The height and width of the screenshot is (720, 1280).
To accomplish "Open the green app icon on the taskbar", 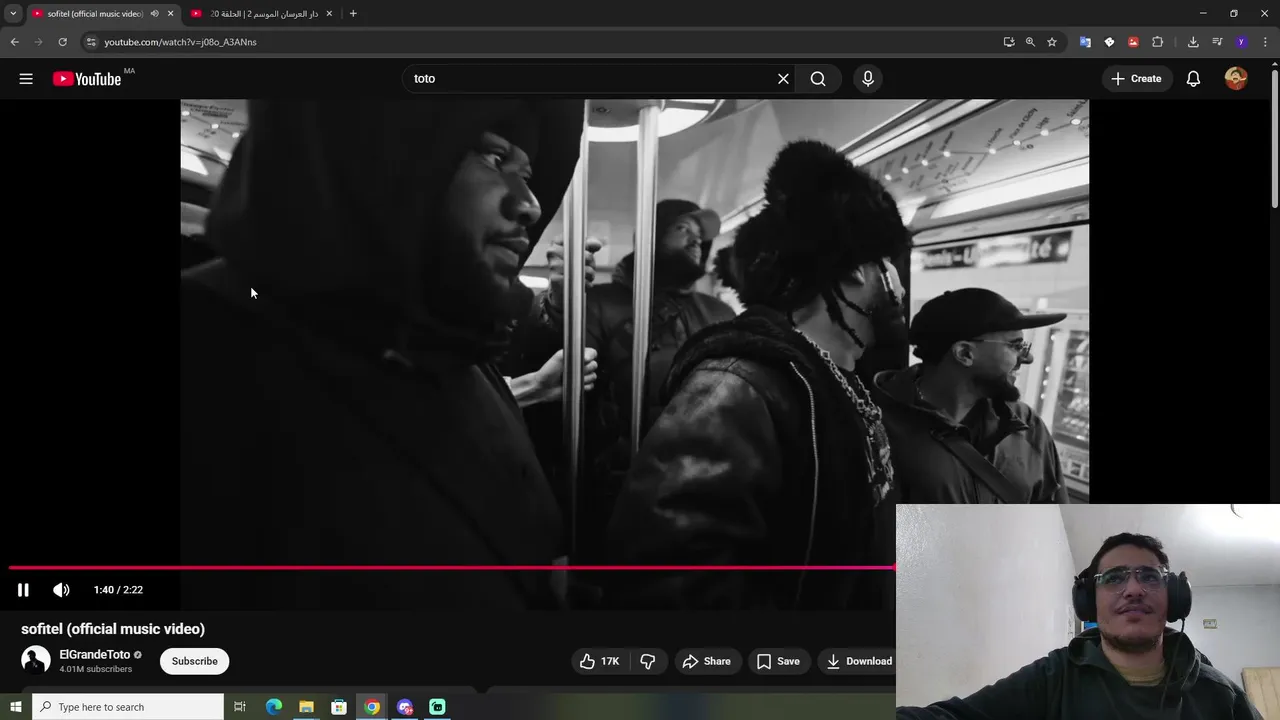I will pyautogui.click(x=437, y=707).
